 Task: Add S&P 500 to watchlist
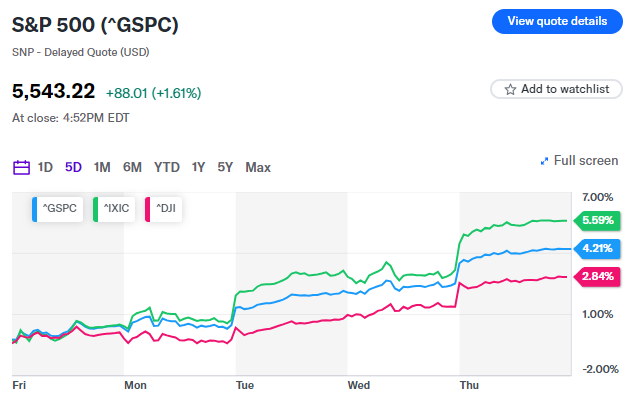pos(557,89)
